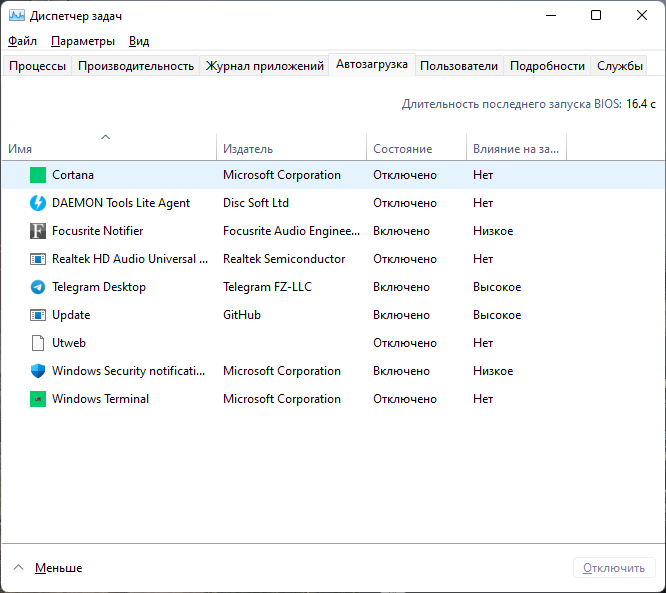Viewport: 666px width, 593px height.
Task: Select the Utweb entry name
Action: pos(69,343)
